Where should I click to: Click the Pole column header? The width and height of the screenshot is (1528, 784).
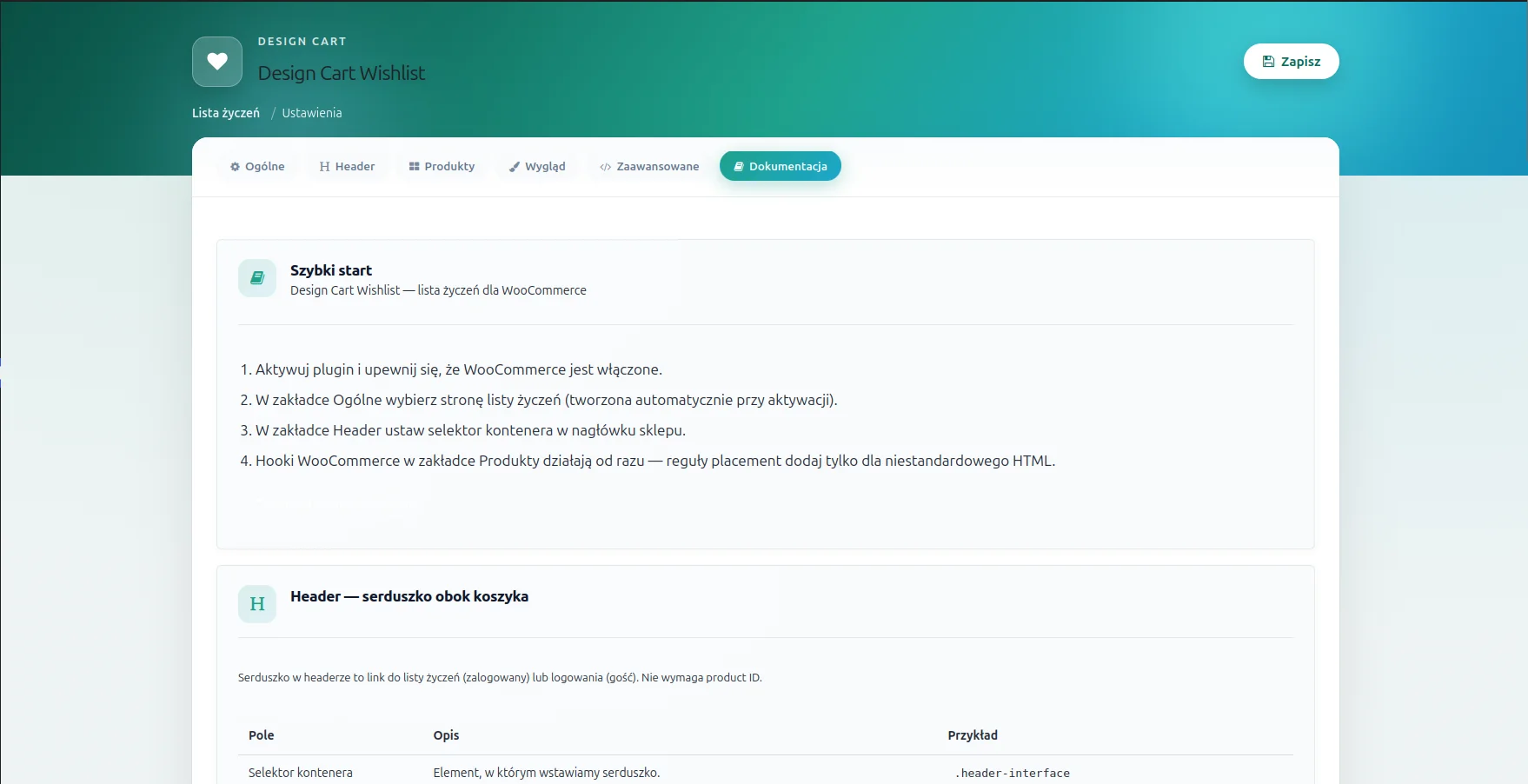click(262, 735)
